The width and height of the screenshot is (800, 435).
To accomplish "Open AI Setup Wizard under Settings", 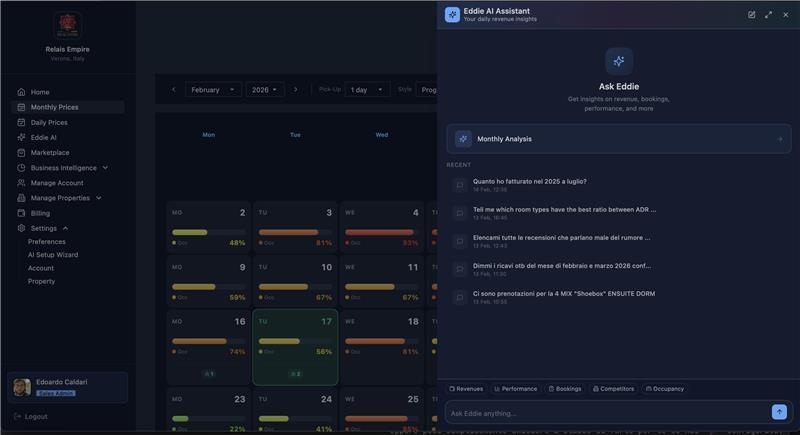I will click(53, 255).
